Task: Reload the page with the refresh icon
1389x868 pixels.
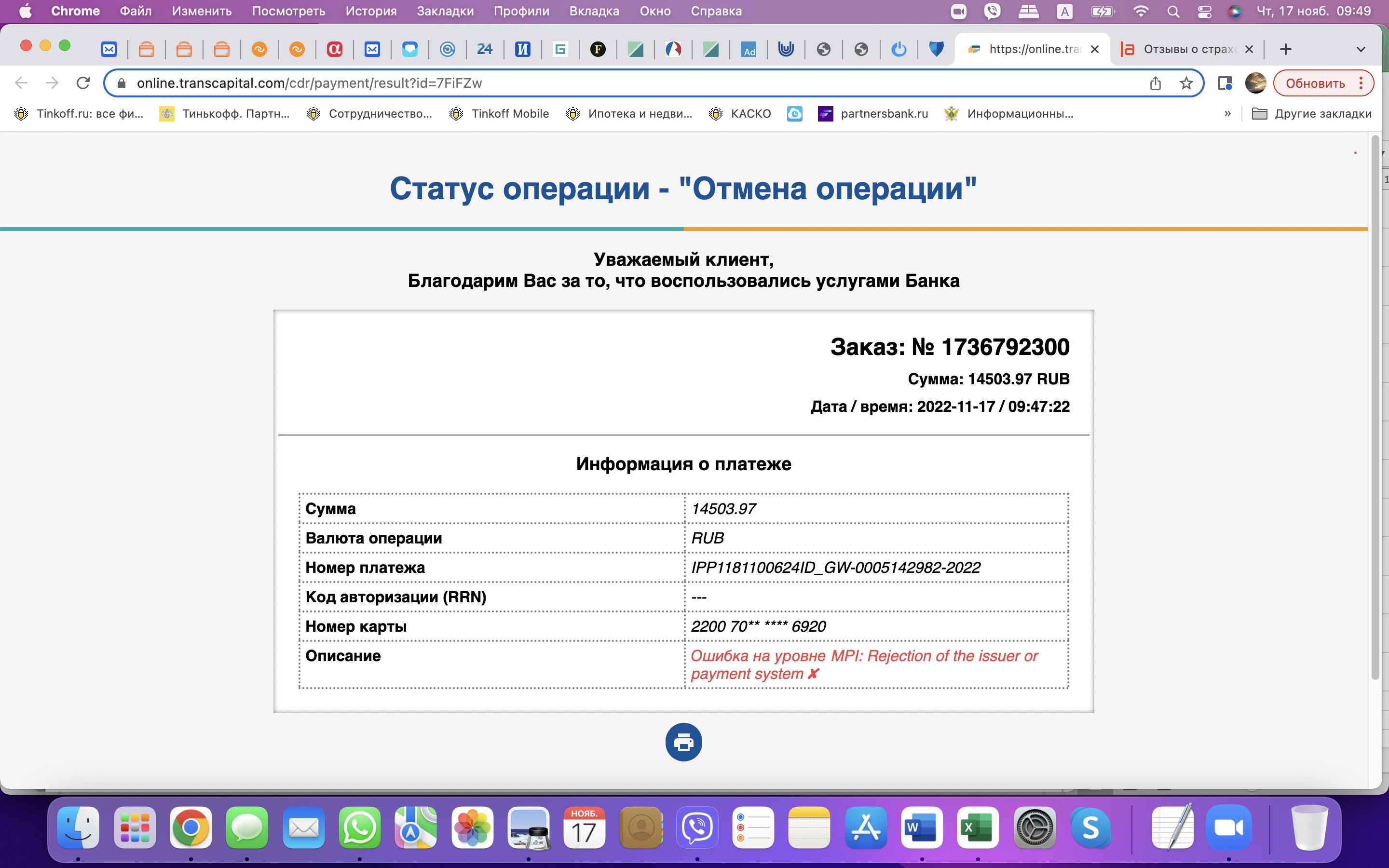Action: (x=83, y=83)
